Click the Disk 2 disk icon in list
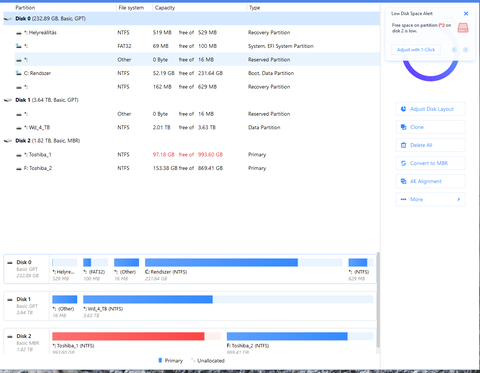The image size is (480, 373). coord(8,141)
